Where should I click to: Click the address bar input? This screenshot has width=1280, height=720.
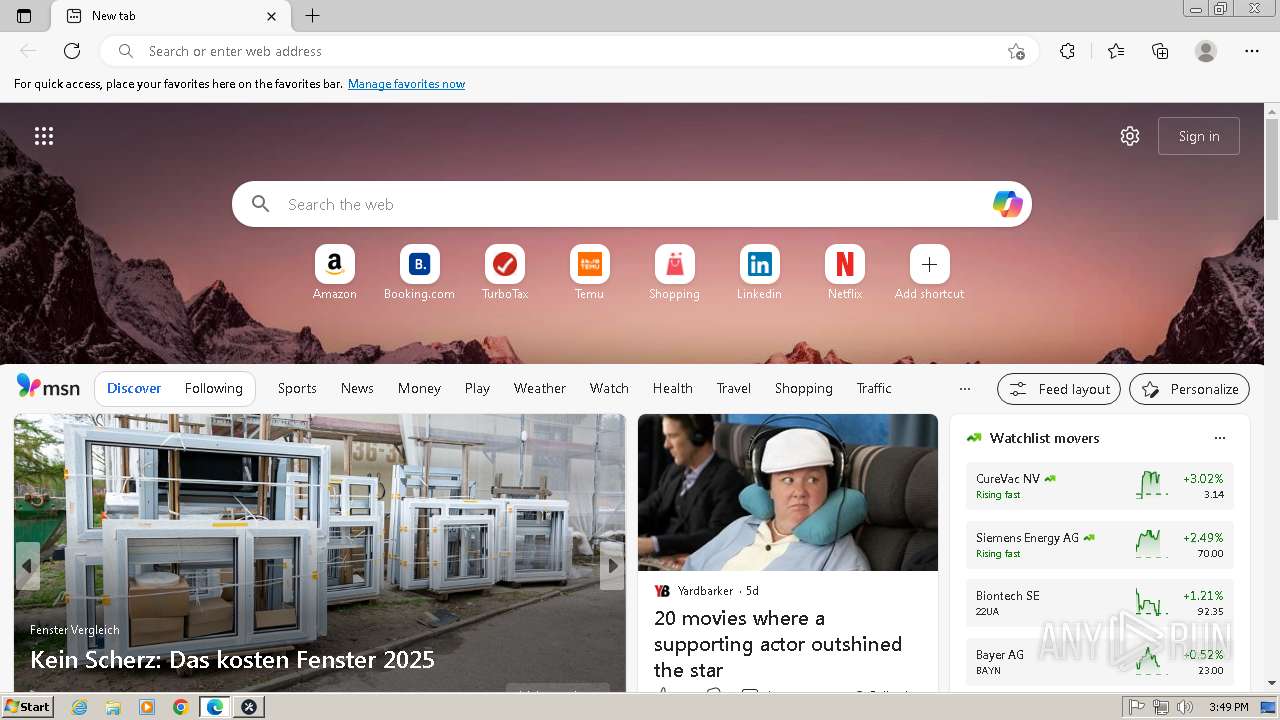pyautogui.click(x=570, y=51)
